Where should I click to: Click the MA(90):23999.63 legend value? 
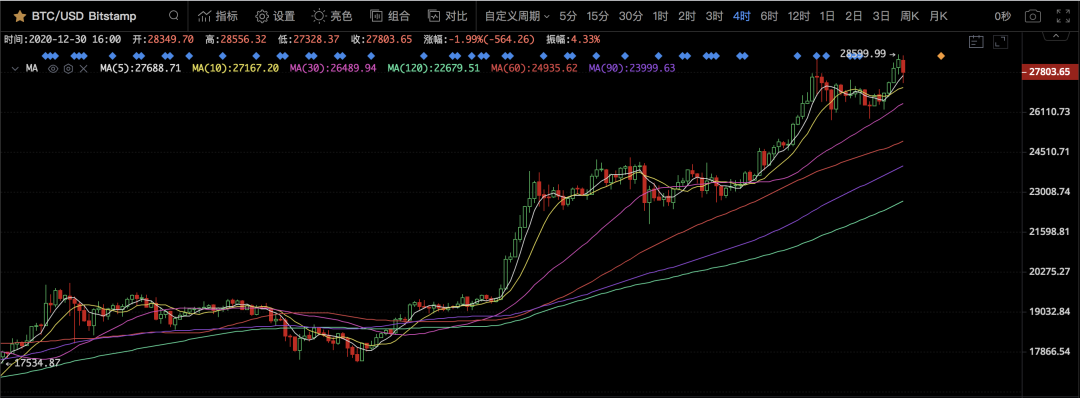(631, 68)
